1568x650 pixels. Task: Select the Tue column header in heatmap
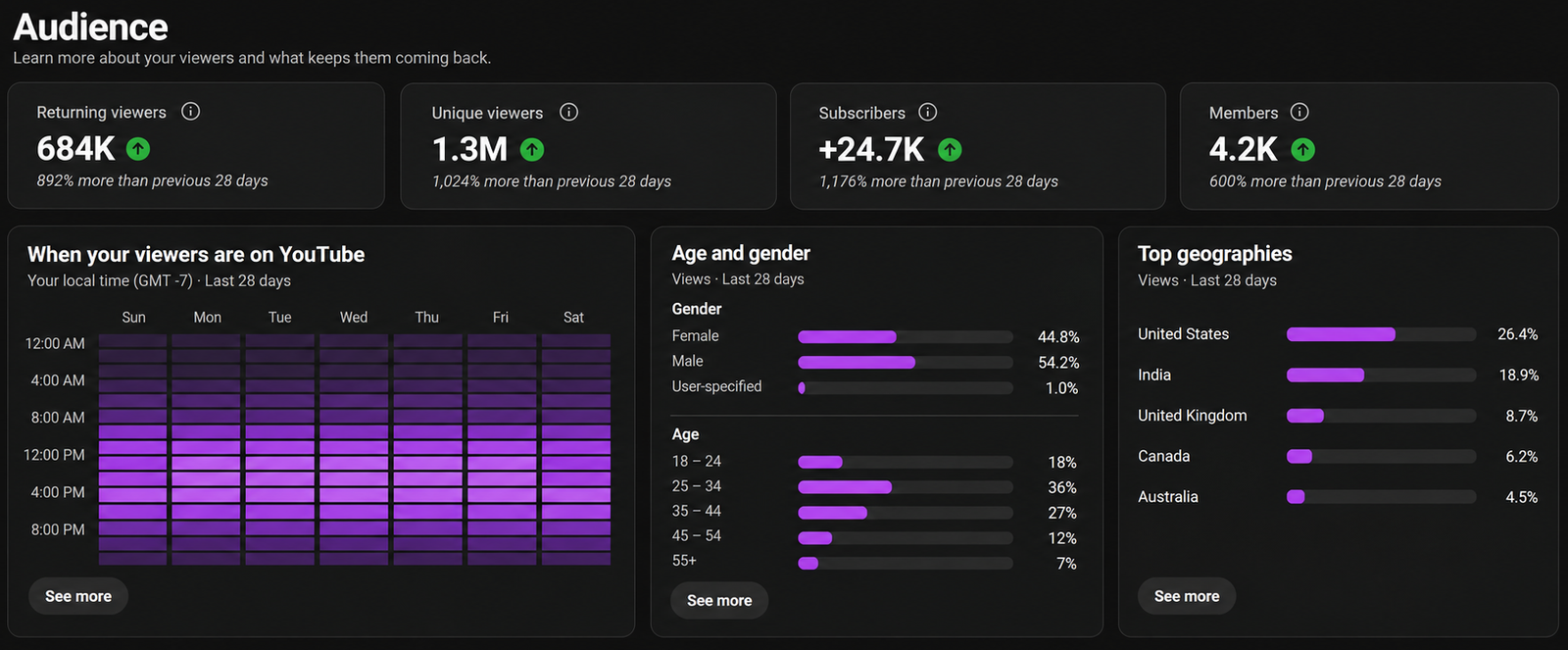pos(280,318)
